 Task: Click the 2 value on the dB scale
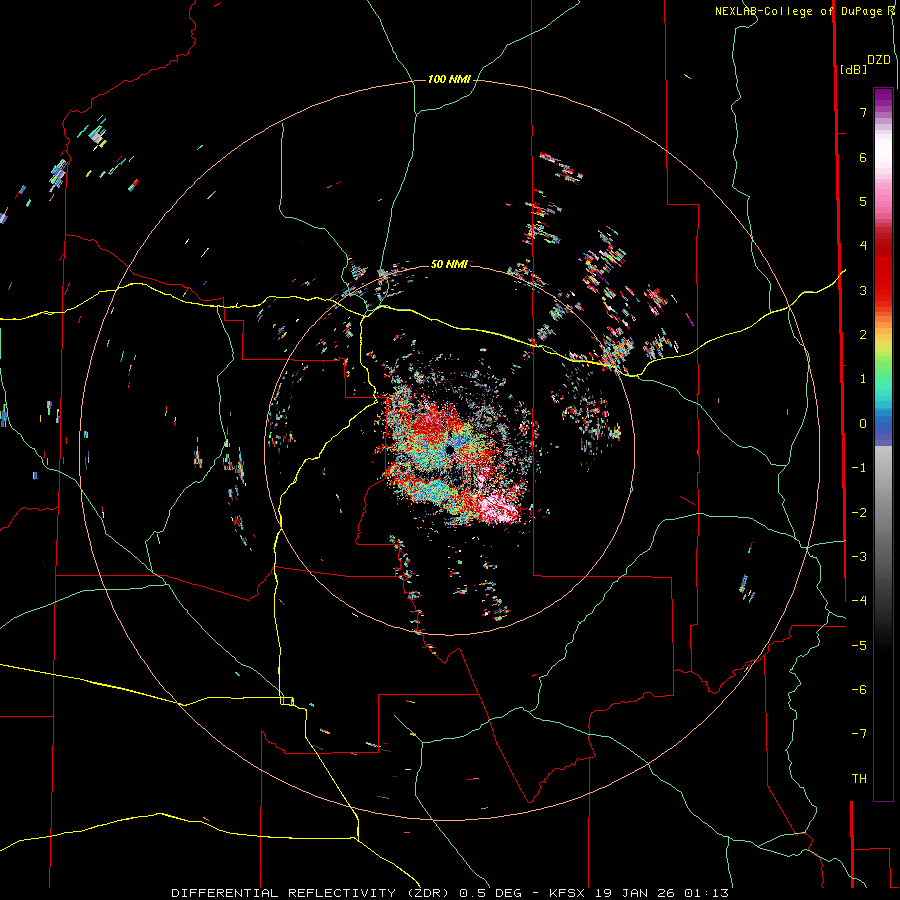(x=863, y=335)
